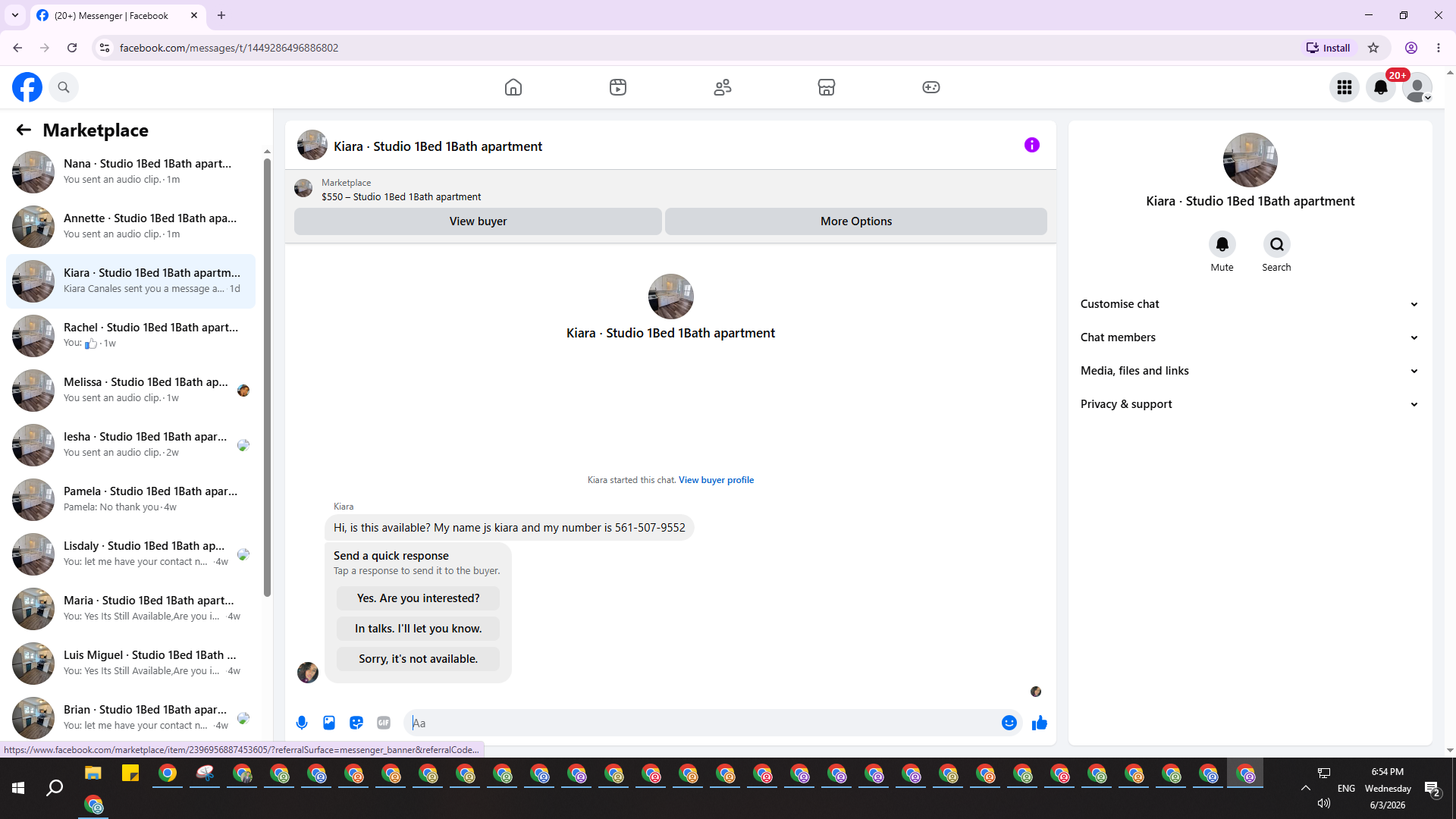Open the account profile avatar menu

[1417, 87]
